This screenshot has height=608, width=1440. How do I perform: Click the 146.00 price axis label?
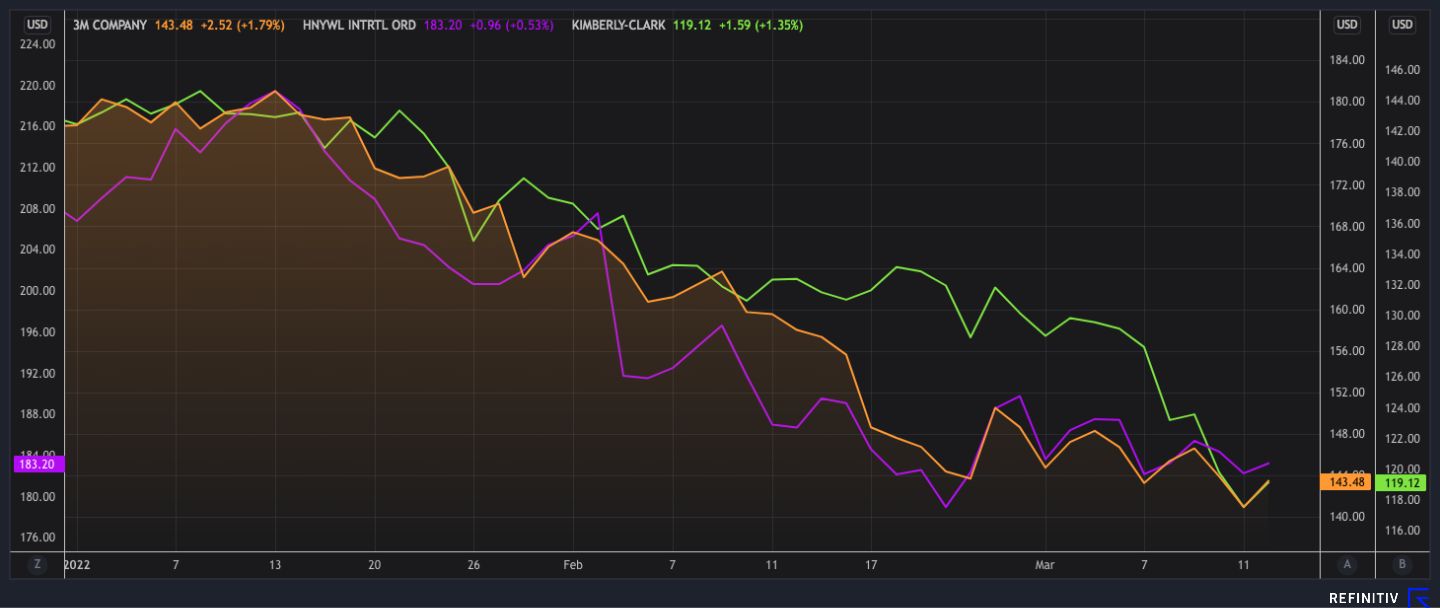click(1403, 70)
